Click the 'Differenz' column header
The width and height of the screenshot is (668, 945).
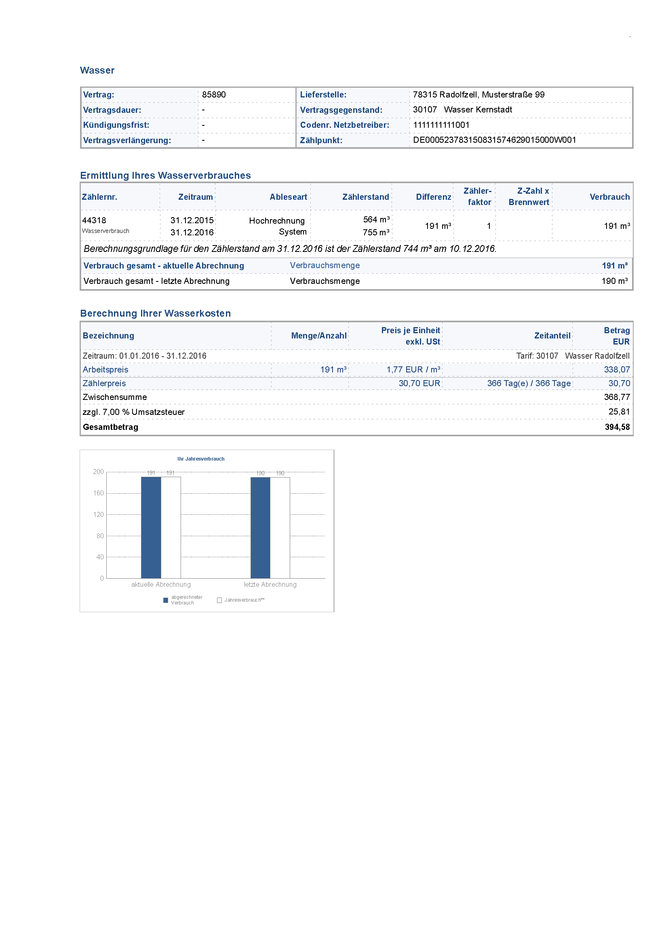433,197
